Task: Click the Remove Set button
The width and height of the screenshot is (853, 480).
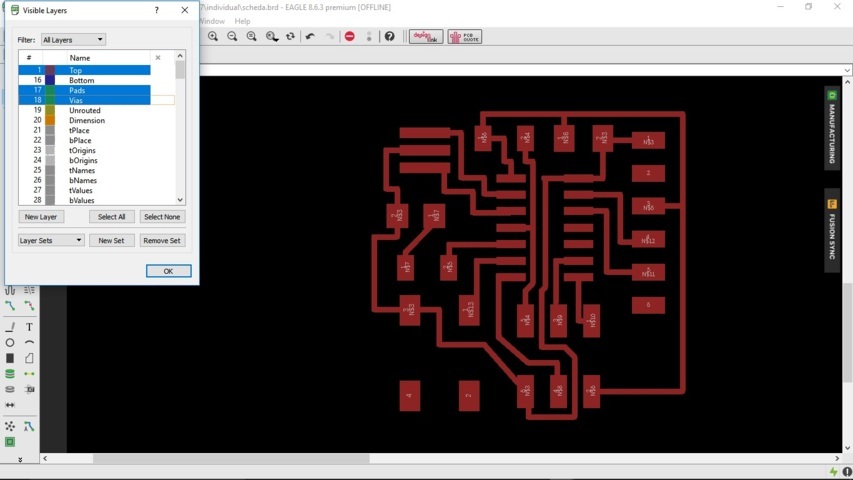Action: click(162, 240)
